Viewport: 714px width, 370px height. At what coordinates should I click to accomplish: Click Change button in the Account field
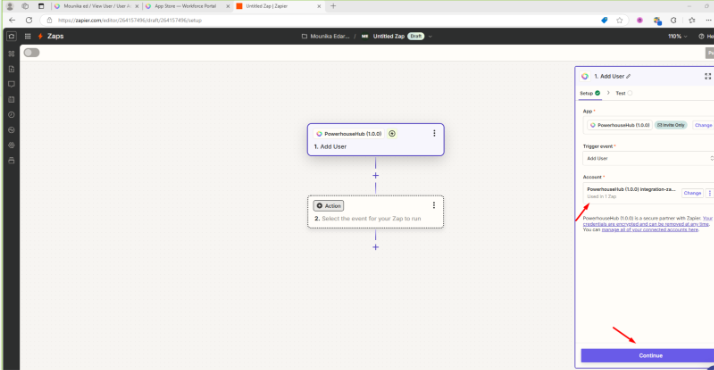pos(692,193)
